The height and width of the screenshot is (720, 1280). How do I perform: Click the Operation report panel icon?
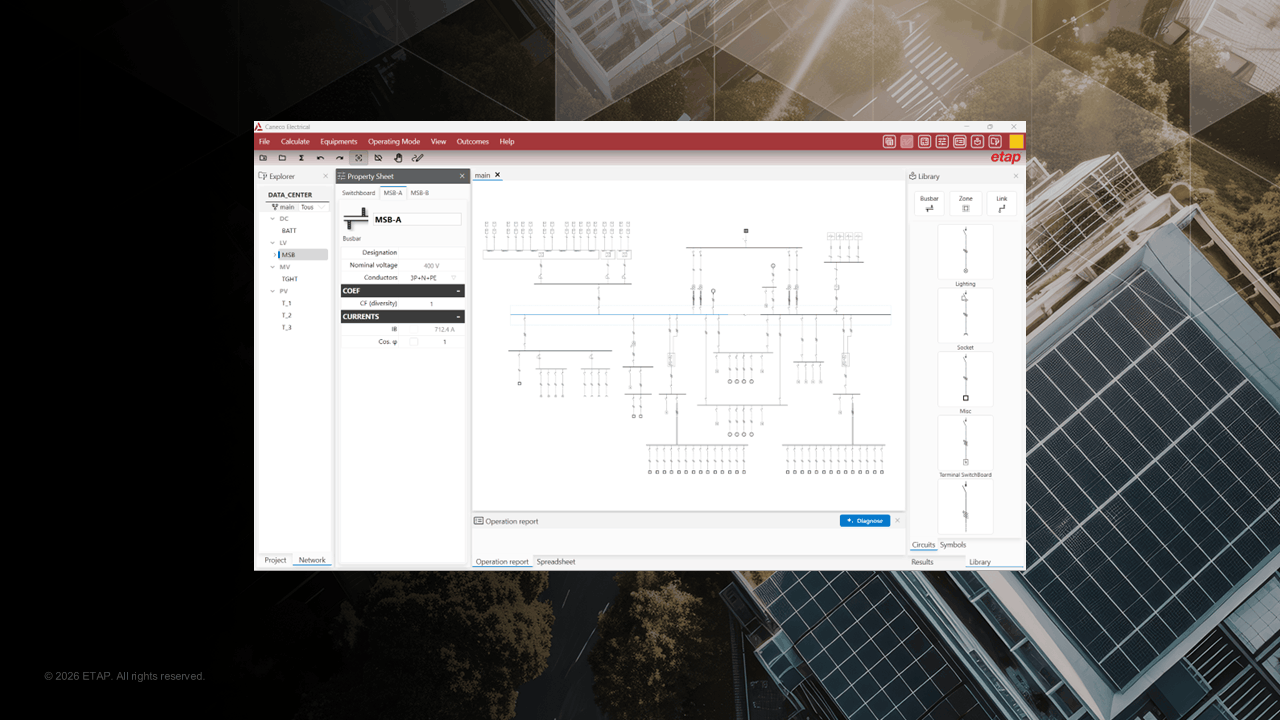pos(479,521)
